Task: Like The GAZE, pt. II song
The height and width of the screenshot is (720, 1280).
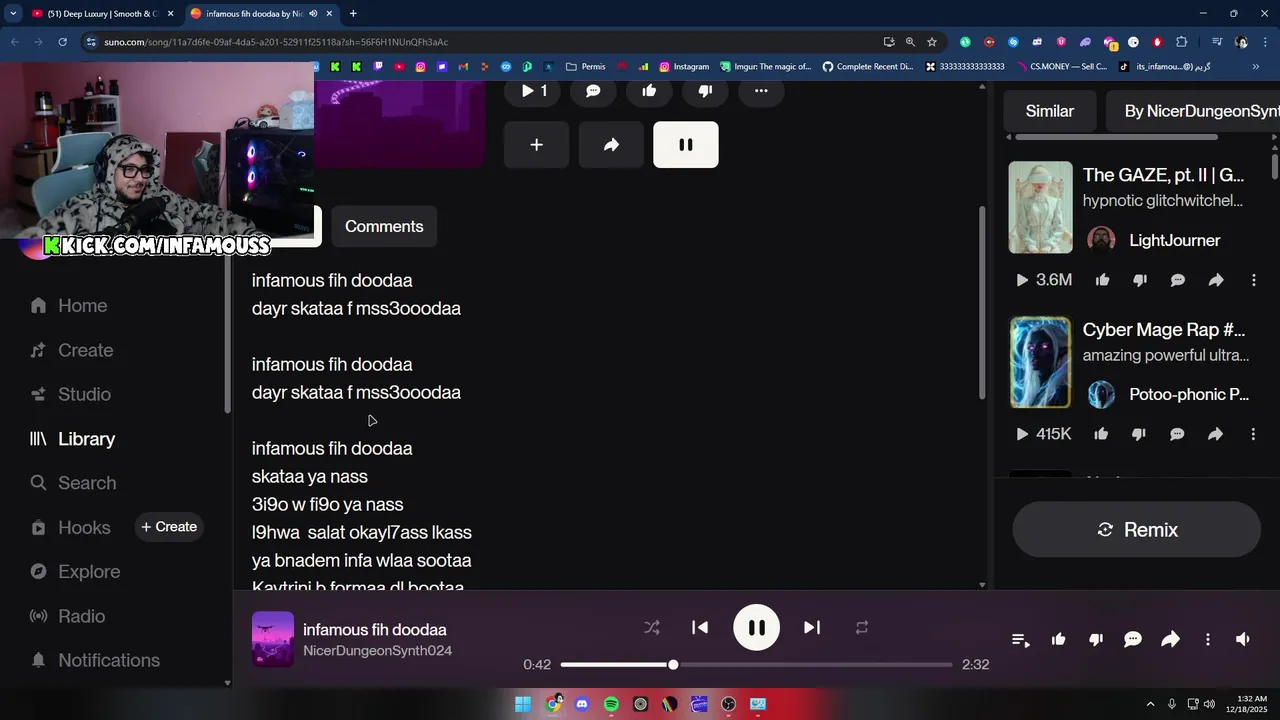Action: click(x=1102, y=280)
